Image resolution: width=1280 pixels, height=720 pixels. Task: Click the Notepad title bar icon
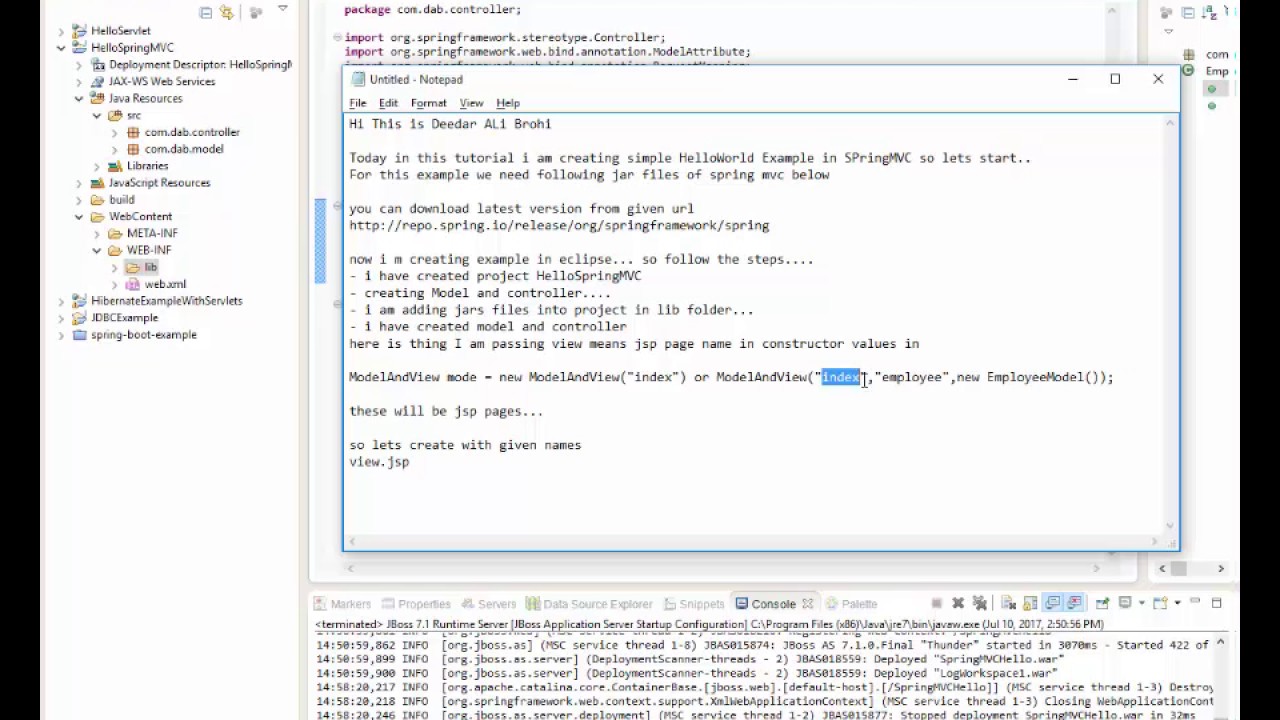[x=357, y=79]
